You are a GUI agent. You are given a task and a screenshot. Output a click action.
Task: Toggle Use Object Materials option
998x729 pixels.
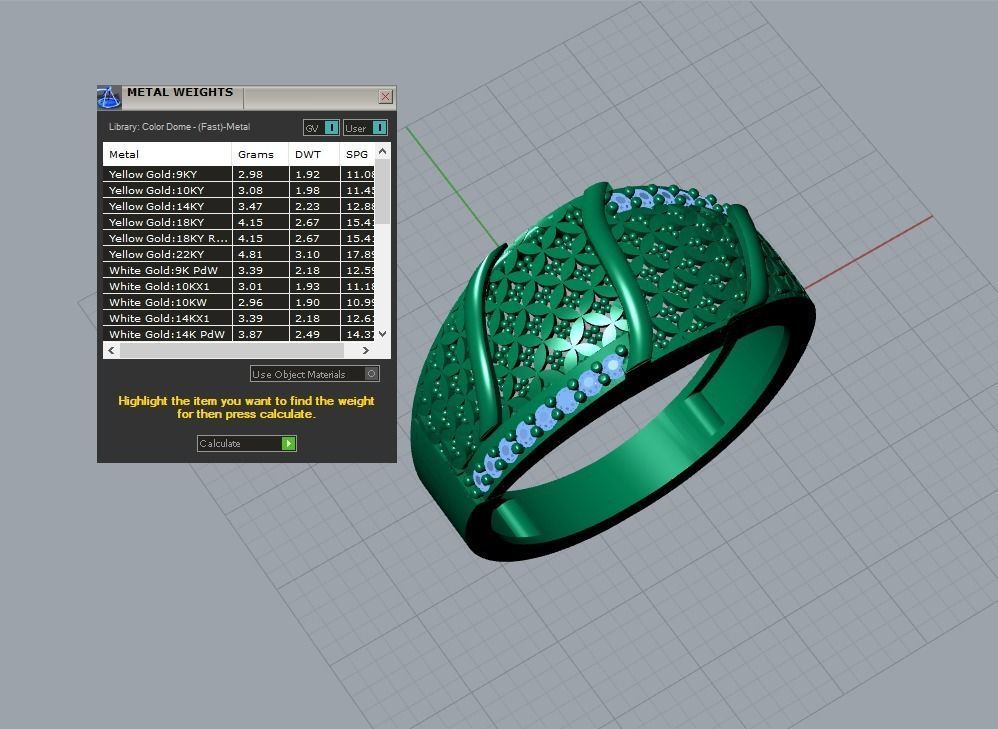[315, 374]
